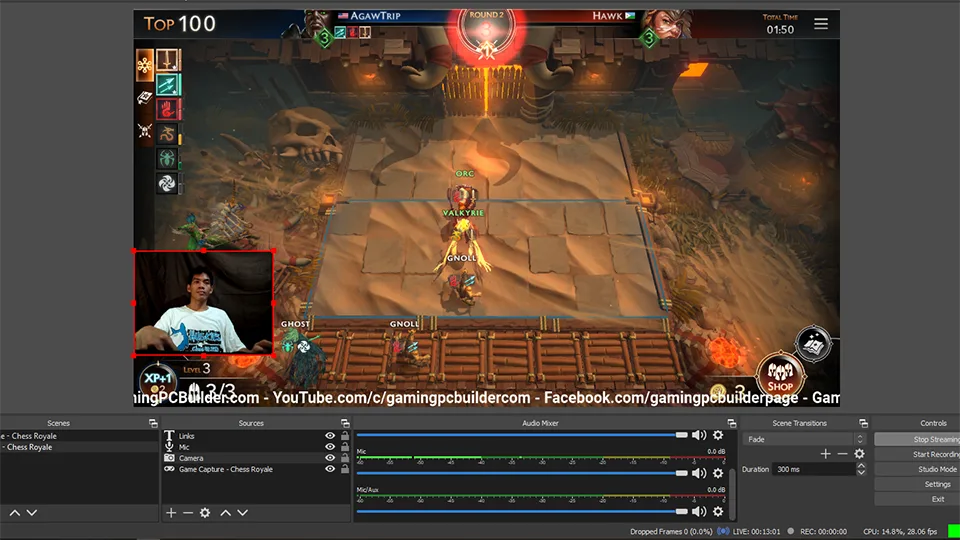Click LIVE: 00:13:01 status text
Viewport: 960px width, 540px height.
click(x=756, y=531)
